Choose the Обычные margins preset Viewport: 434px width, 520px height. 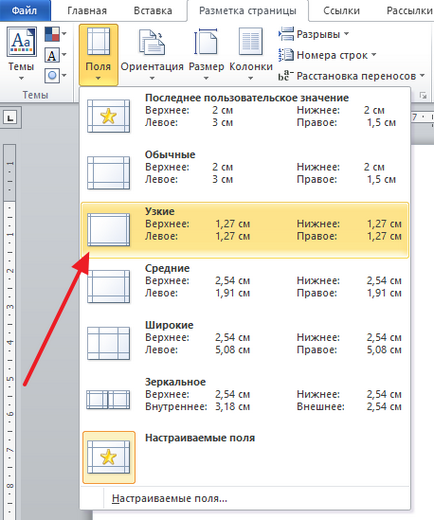pos(245,173)
